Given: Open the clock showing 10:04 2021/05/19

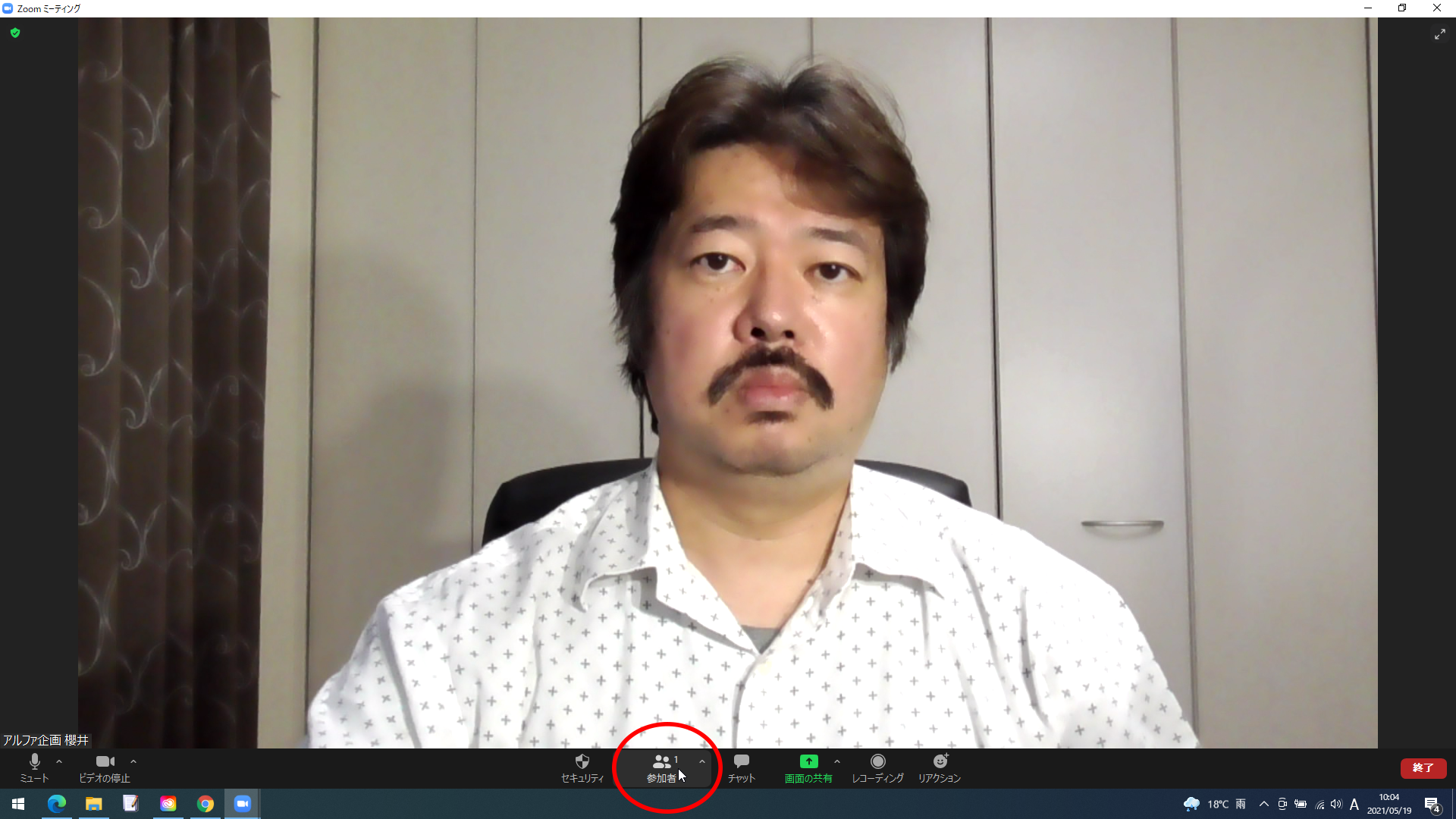Looking at the screenshot, I should 1389,804.
